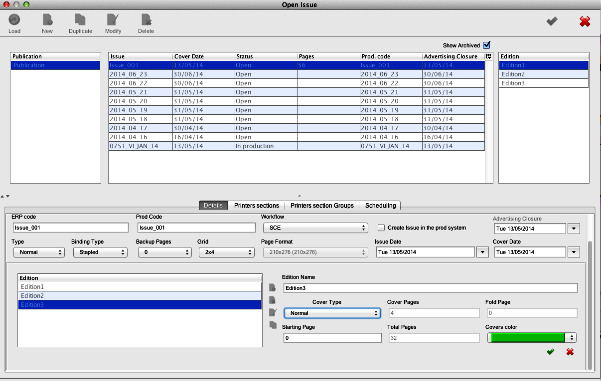601x381 pixels.
Task: Confirm with the large grey checkmark
Action: 552,21
